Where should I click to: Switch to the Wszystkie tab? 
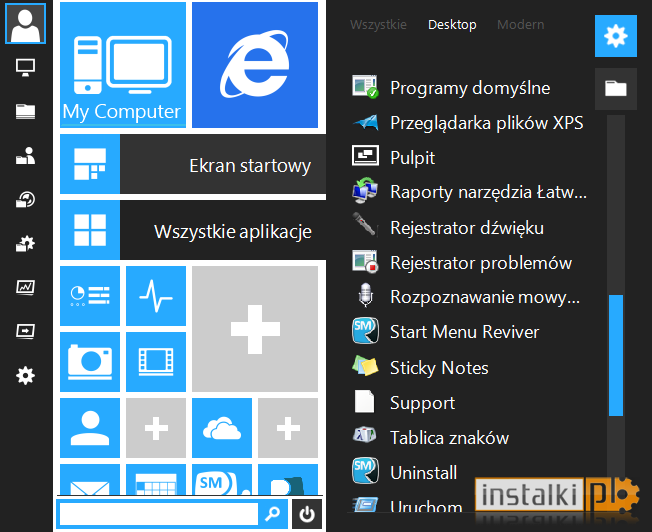(x=378, y=25)
